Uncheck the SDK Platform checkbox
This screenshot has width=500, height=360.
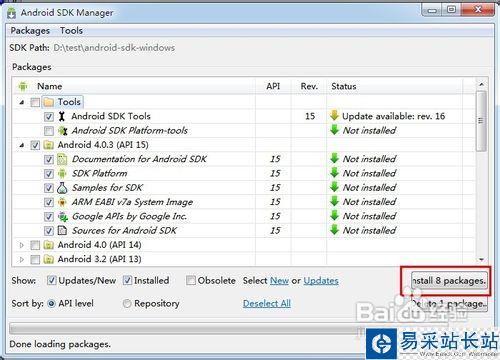coord(49,174)
